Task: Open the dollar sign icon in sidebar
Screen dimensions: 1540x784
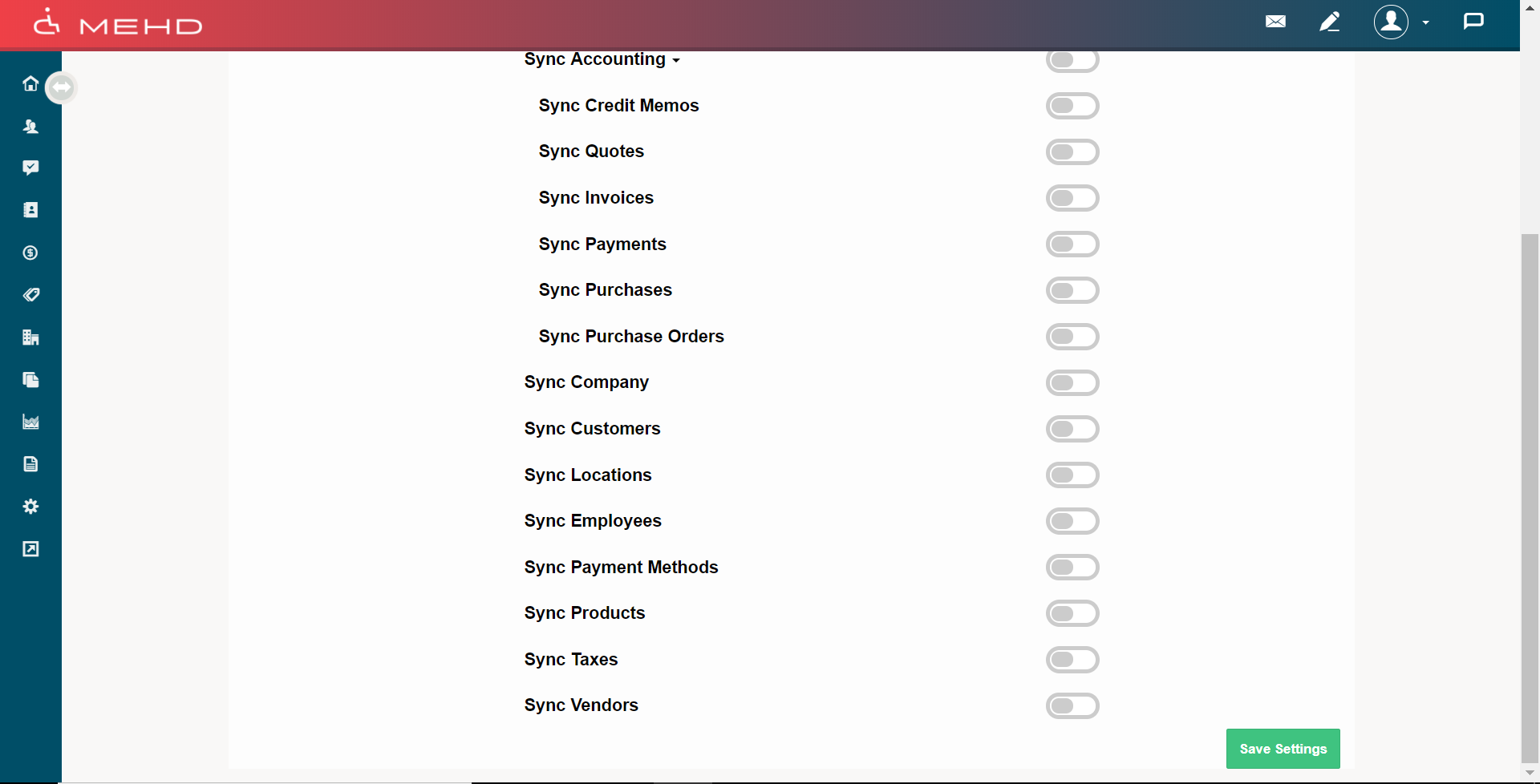Action: (x=30, y=253)
